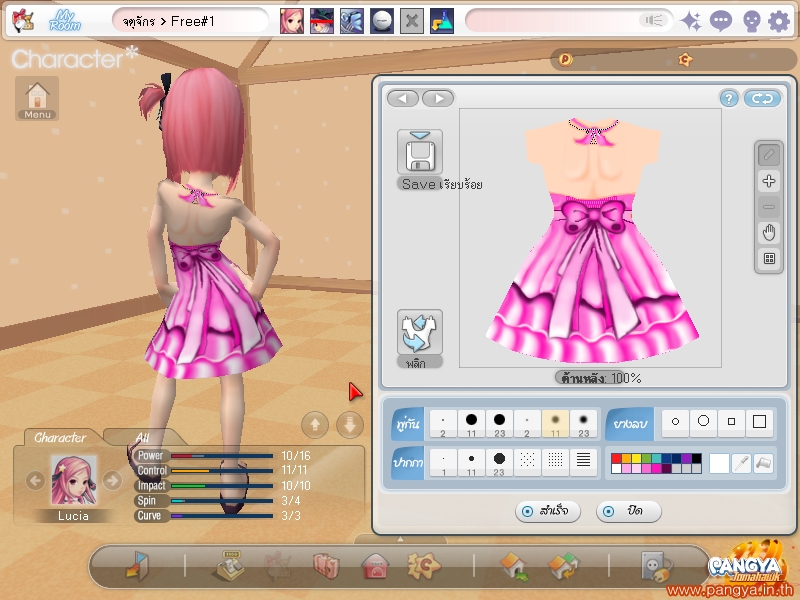Select pen size 1
The image size is (800, 600).
coord(443,463)
